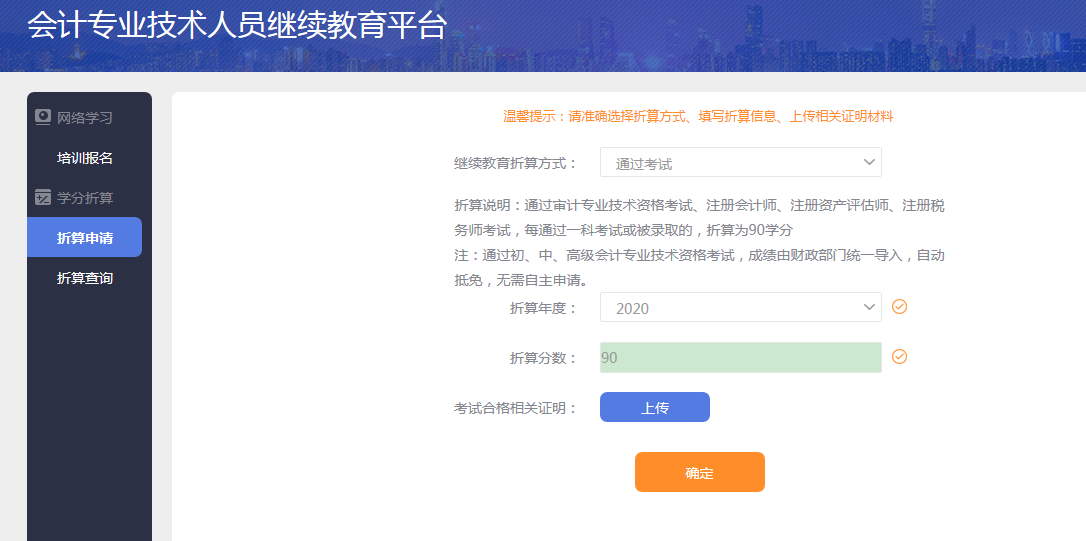Click the chevron arrow of 折算年度 dropdown
Screen dimensions: 1086x541
pyautogui.click(x=868, y=307)
